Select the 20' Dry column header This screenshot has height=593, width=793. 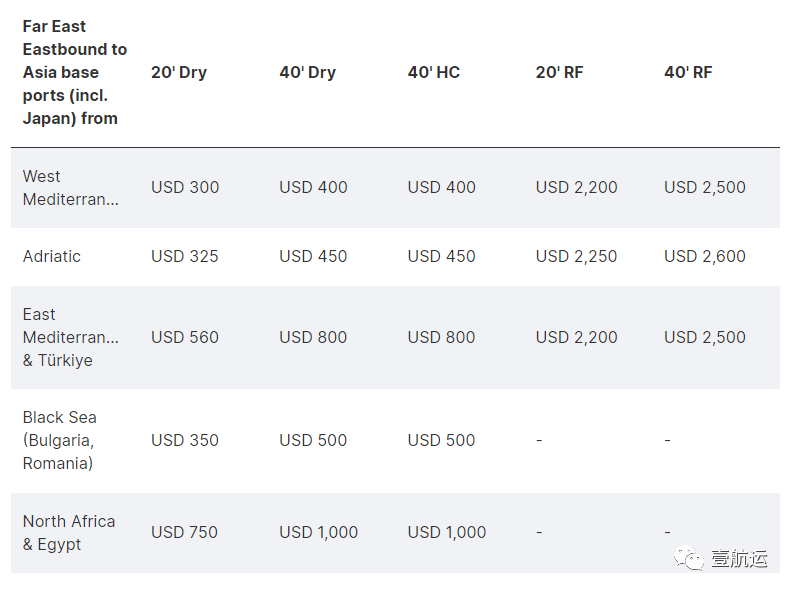click(x=179, y=72)
